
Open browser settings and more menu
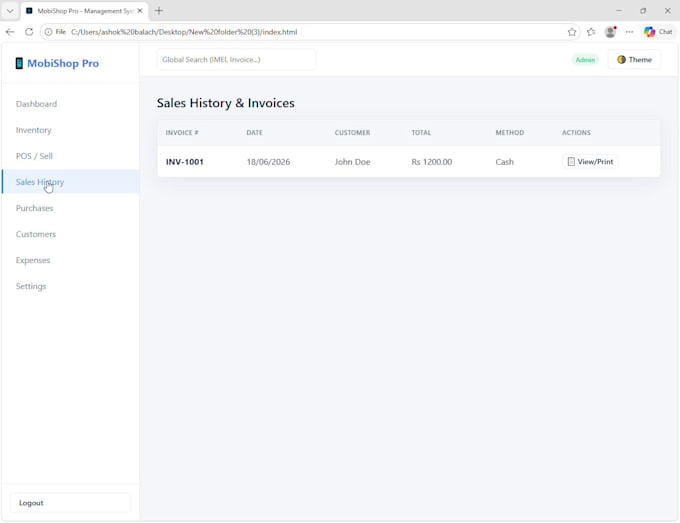629,32
